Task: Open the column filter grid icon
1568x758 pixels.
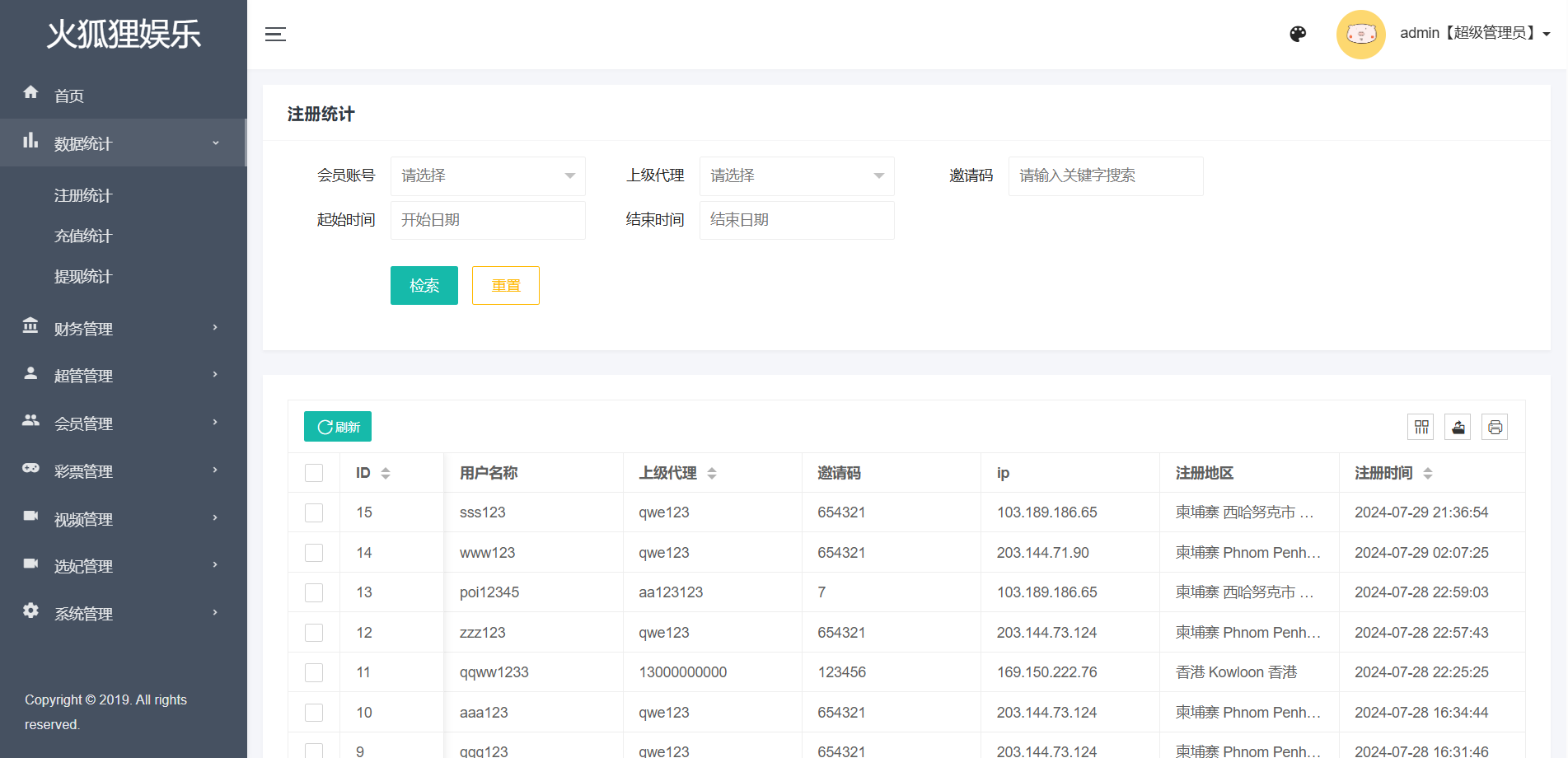Action: click(x=1421, y=427)
